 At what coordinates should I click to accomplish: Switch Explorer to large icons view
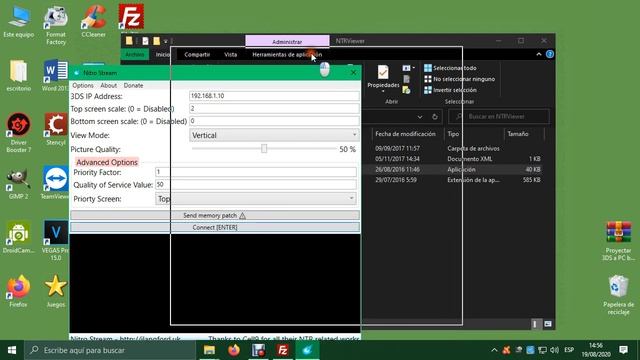pos(548,324)
